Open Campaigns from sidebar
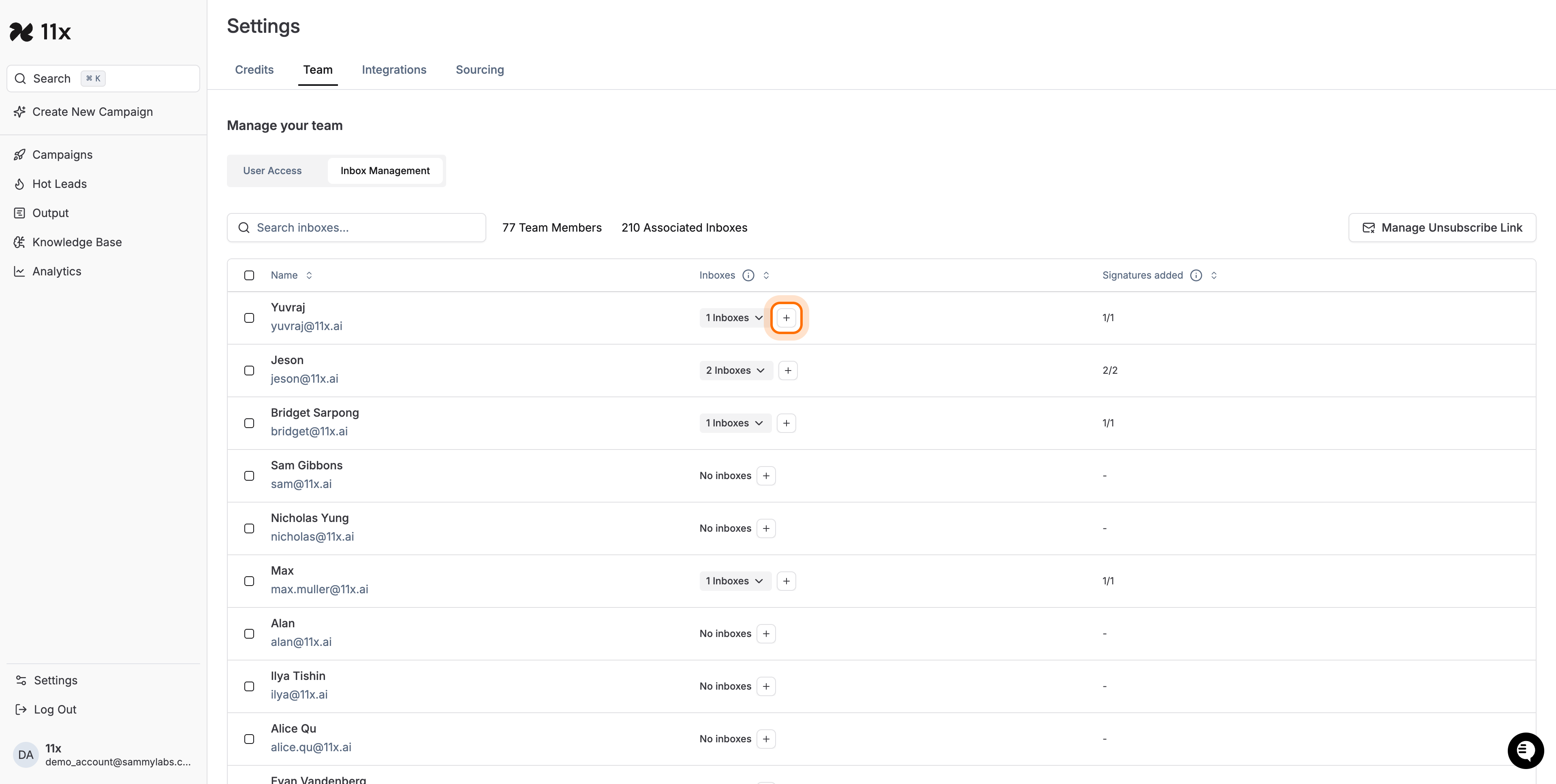The image size is (1556, 784). click(x=62, y=155)
